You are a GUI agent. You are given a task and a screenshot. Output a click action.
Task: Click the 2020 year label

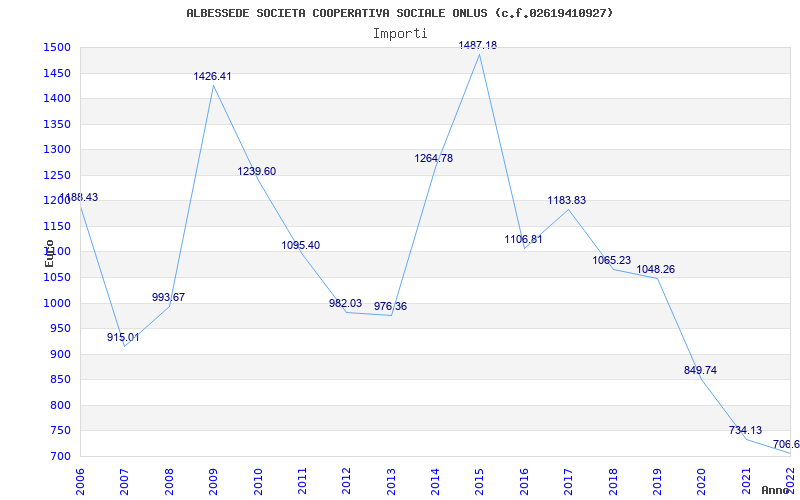pyautogui.click(x=702, y=481)
